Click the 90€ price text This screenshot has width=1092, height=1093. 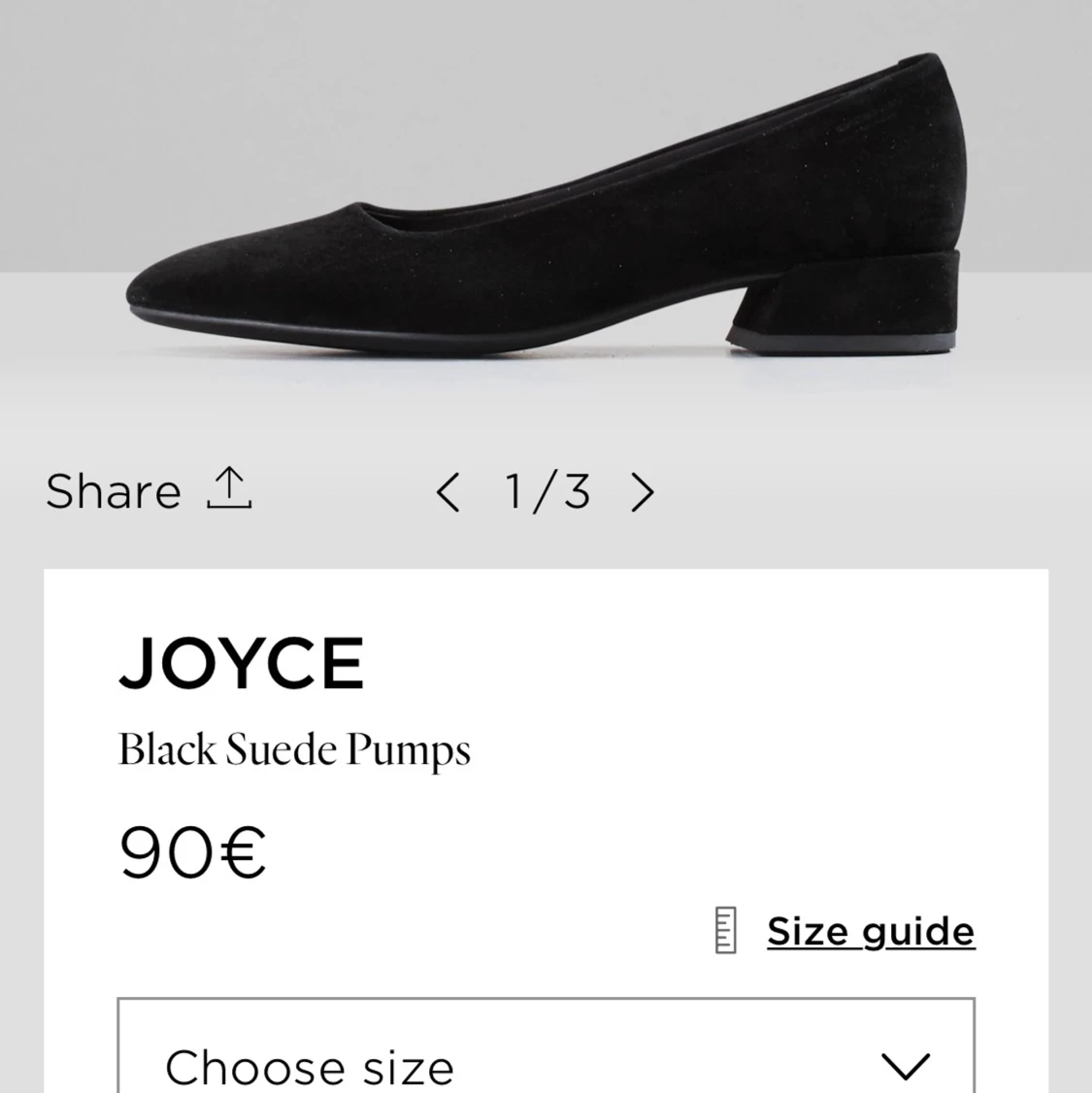pyautogui.click(x=192, y=853)
